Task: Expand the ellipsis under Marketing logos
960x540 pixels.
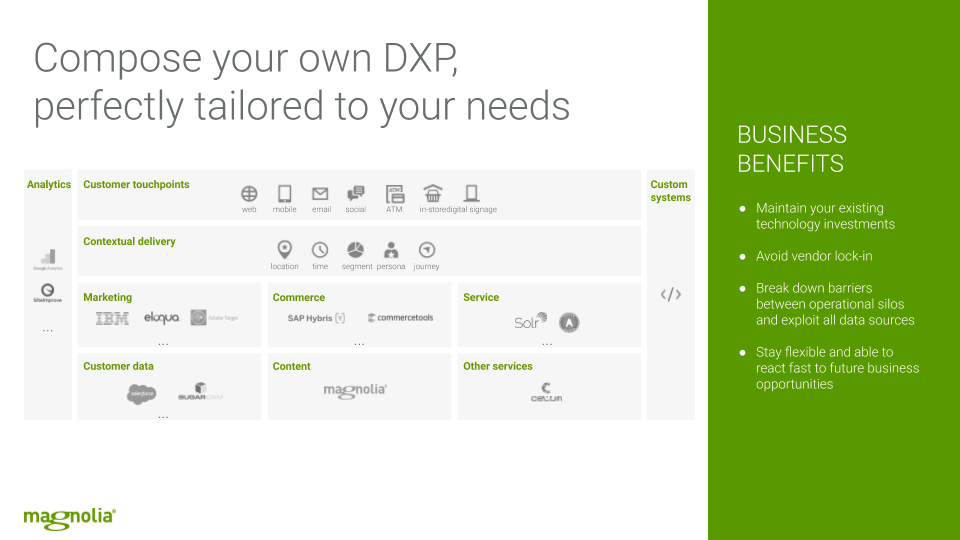Action: click(x=163, y=343)
